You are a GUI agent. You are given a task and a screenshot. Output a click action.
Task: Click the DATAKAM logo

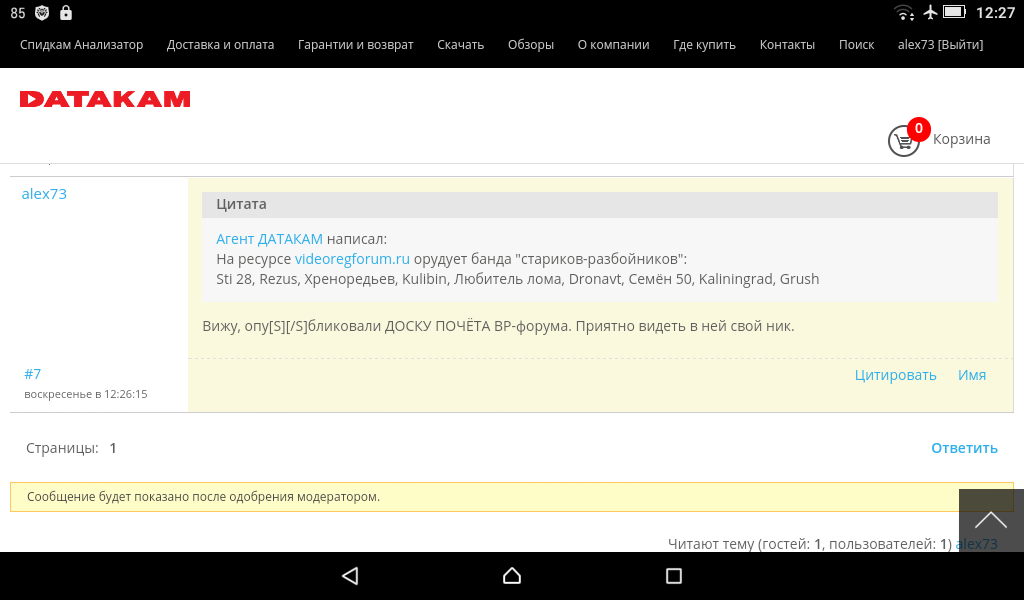[x=104, y=99]
